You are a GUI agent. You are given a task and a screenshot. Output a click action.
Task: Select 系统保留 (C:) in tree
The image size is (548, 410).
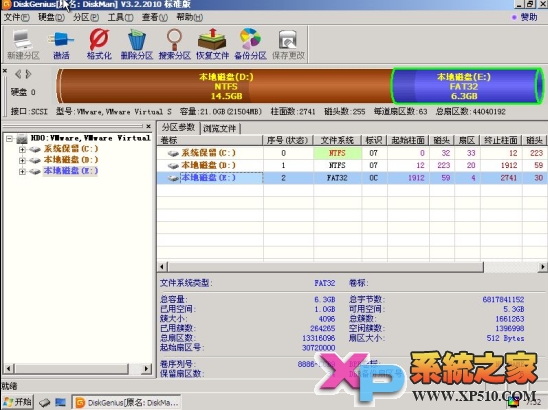[x=71, y=149]
